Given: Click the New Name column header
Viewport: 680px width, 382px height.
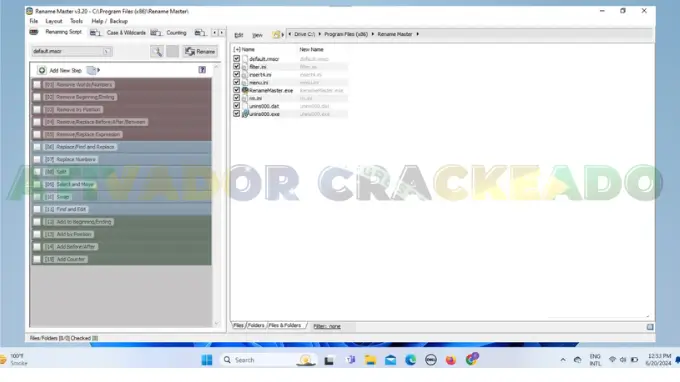Looking at the screenshot, I should 311,49.
